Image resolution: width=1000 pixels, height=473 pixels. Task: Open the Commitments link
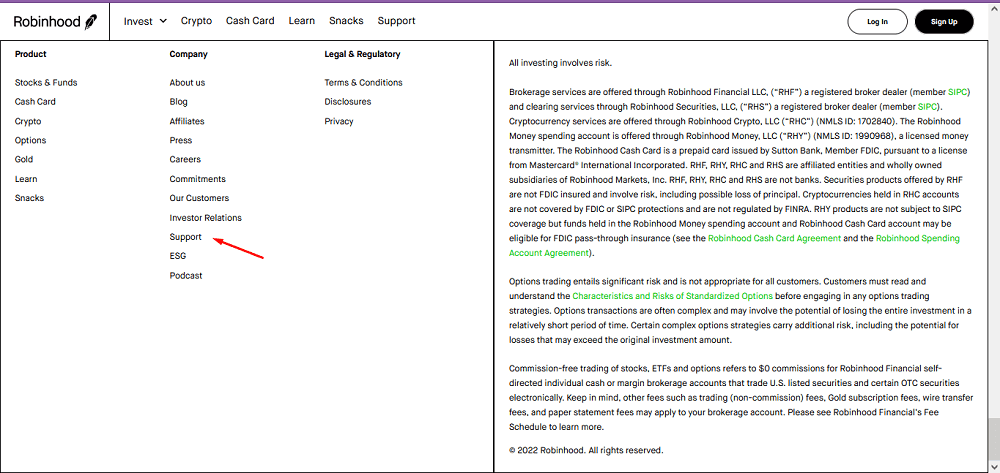(x=198, y=179)
